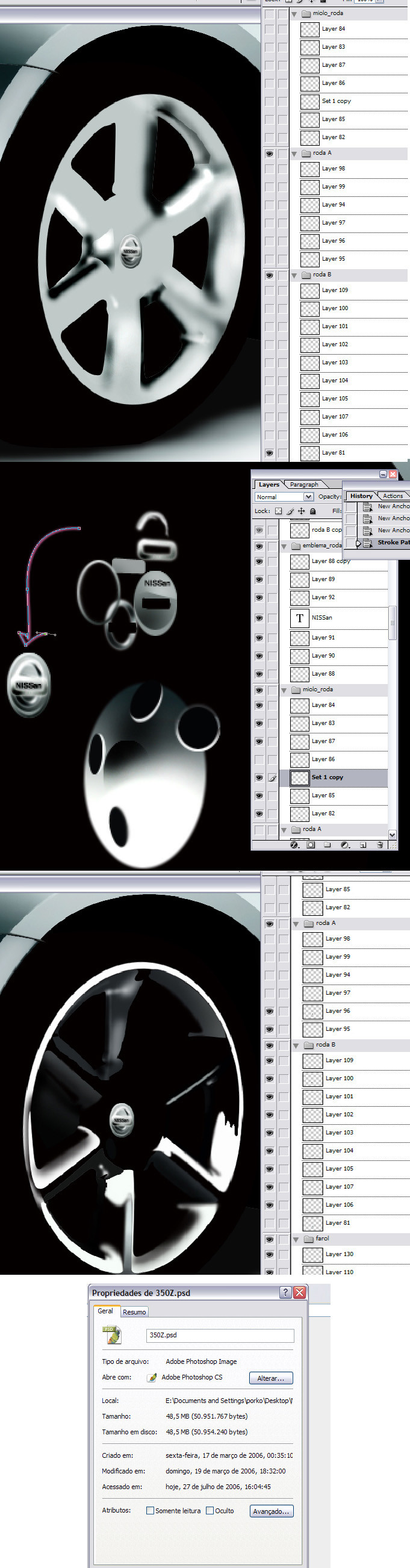Hide Layer 89 with its eye icon

tap(258, 579)
